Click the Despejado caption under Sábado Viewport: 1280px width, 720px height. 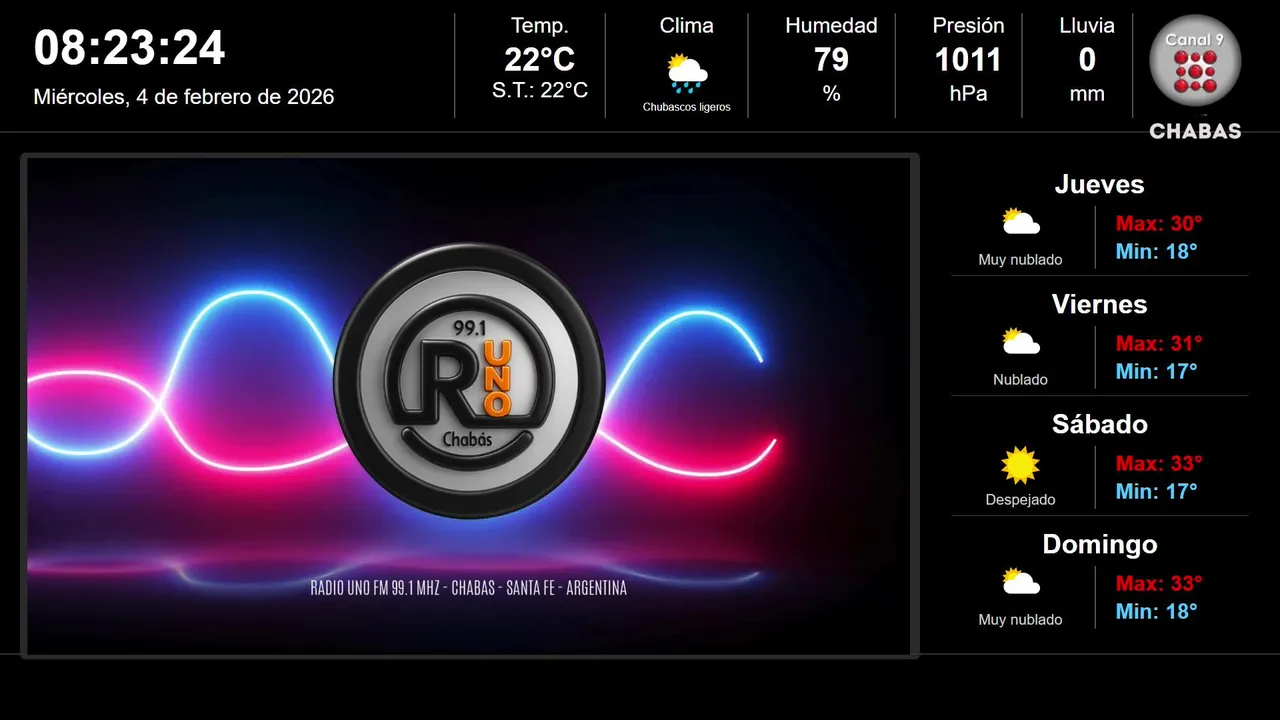click(1021, 500)
